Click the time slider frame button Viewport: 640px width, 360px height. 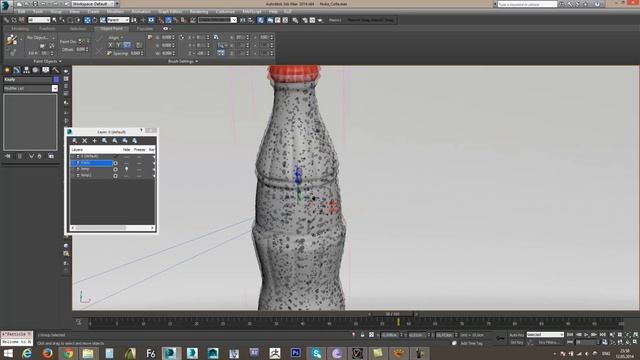[393, 314]
